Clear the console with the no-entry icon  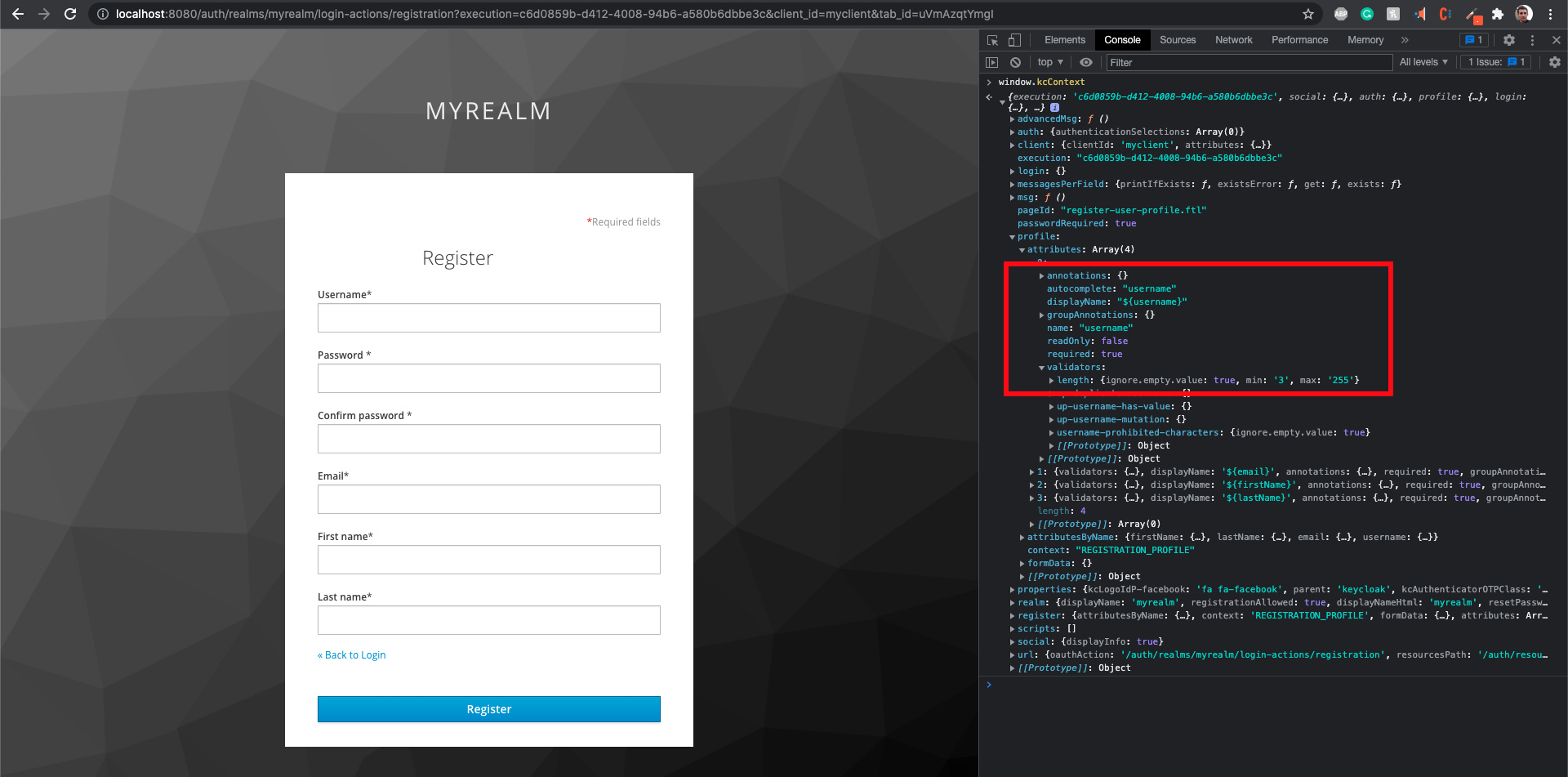[1015, 62]
